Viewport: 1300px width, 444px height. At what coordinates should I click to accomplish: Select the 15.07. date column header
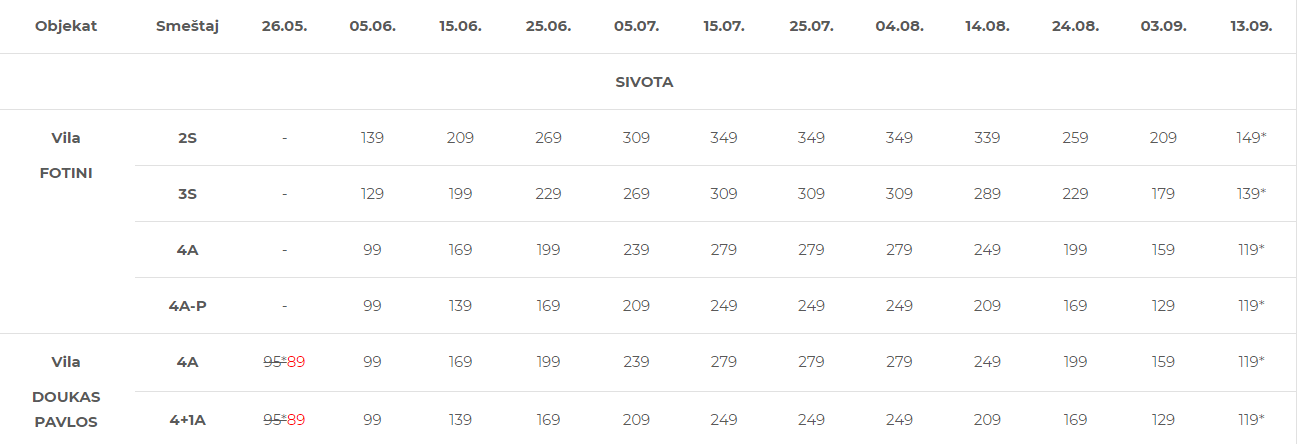(724, 26)
